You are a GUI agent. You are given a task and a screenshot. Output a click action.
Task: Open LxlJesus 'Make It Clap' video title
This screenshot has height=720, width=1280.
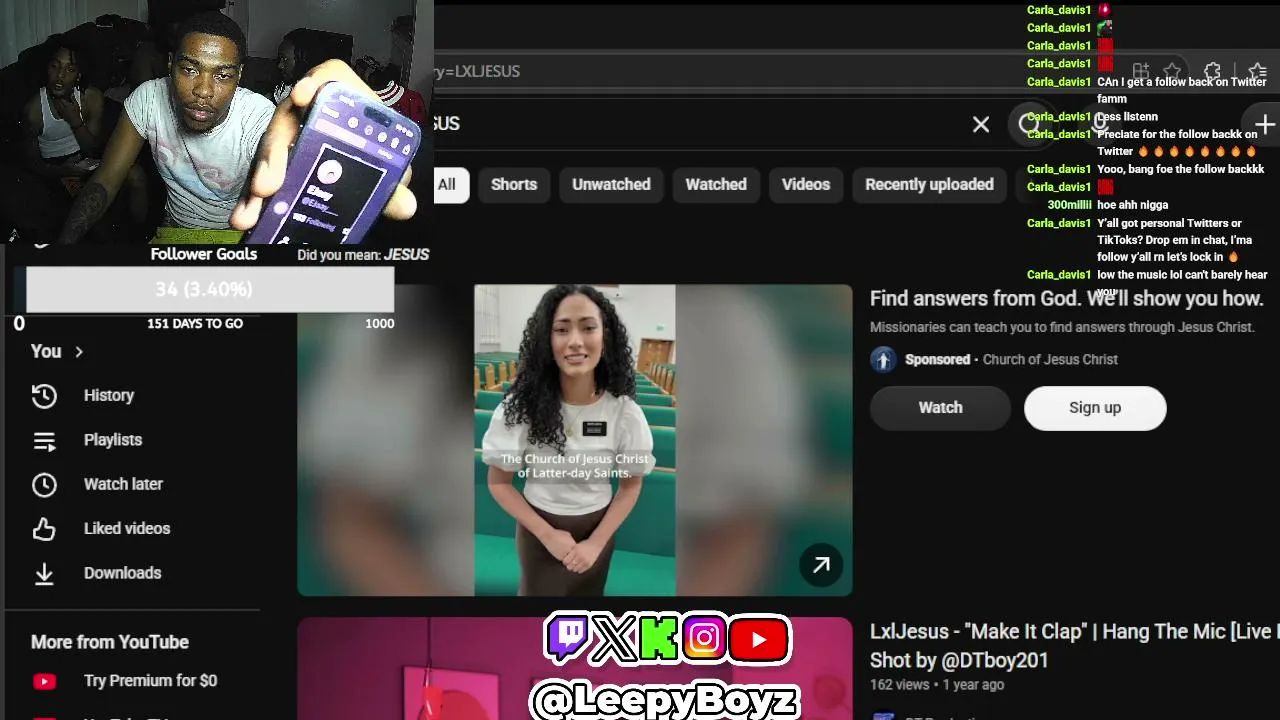[1073, 646]
